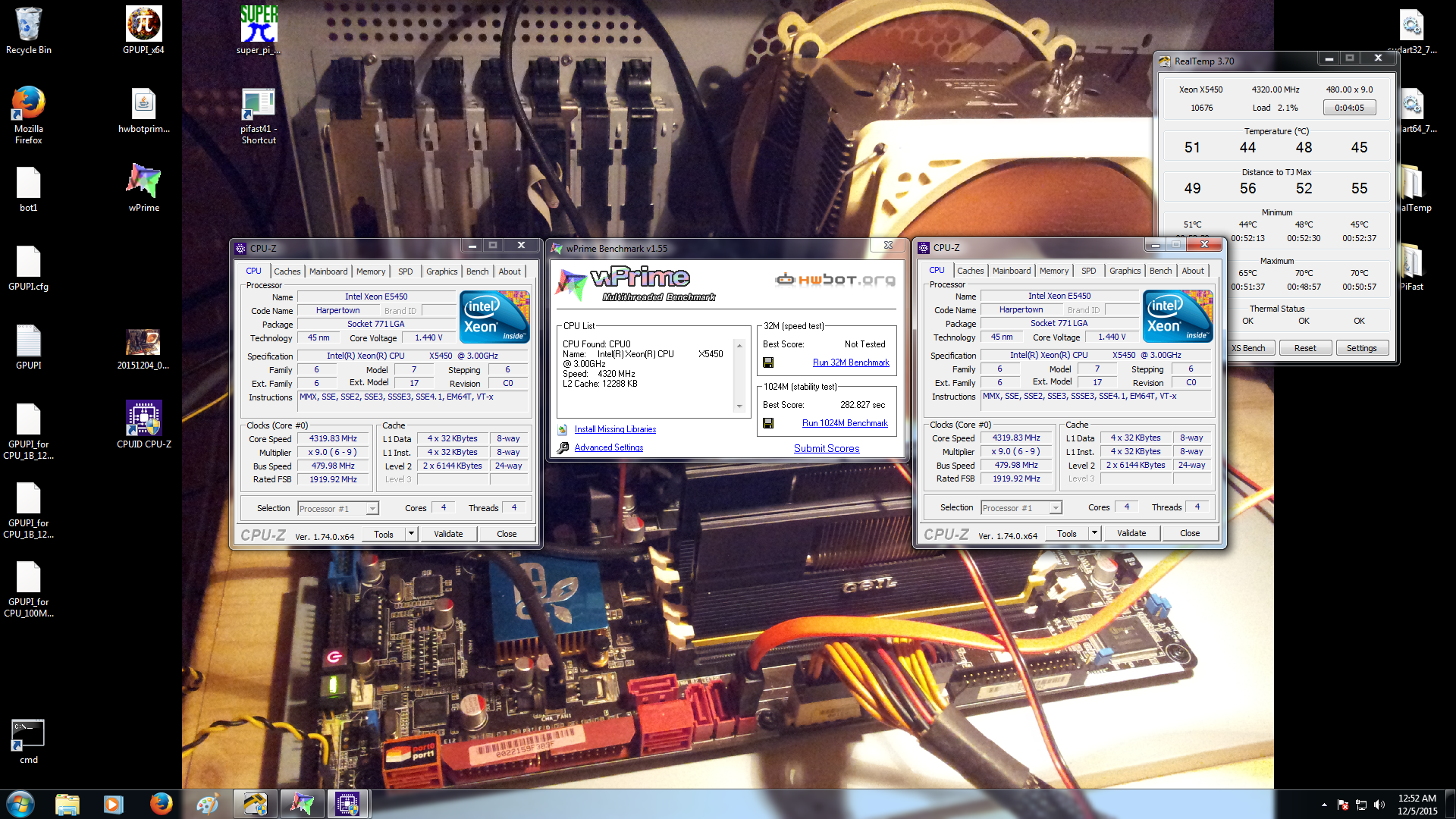Image resolution: width=1456 pixels, height=819 pixels.
Task: Open Mozilla Firefox desktop shortcut
Action: click(28, 115)
